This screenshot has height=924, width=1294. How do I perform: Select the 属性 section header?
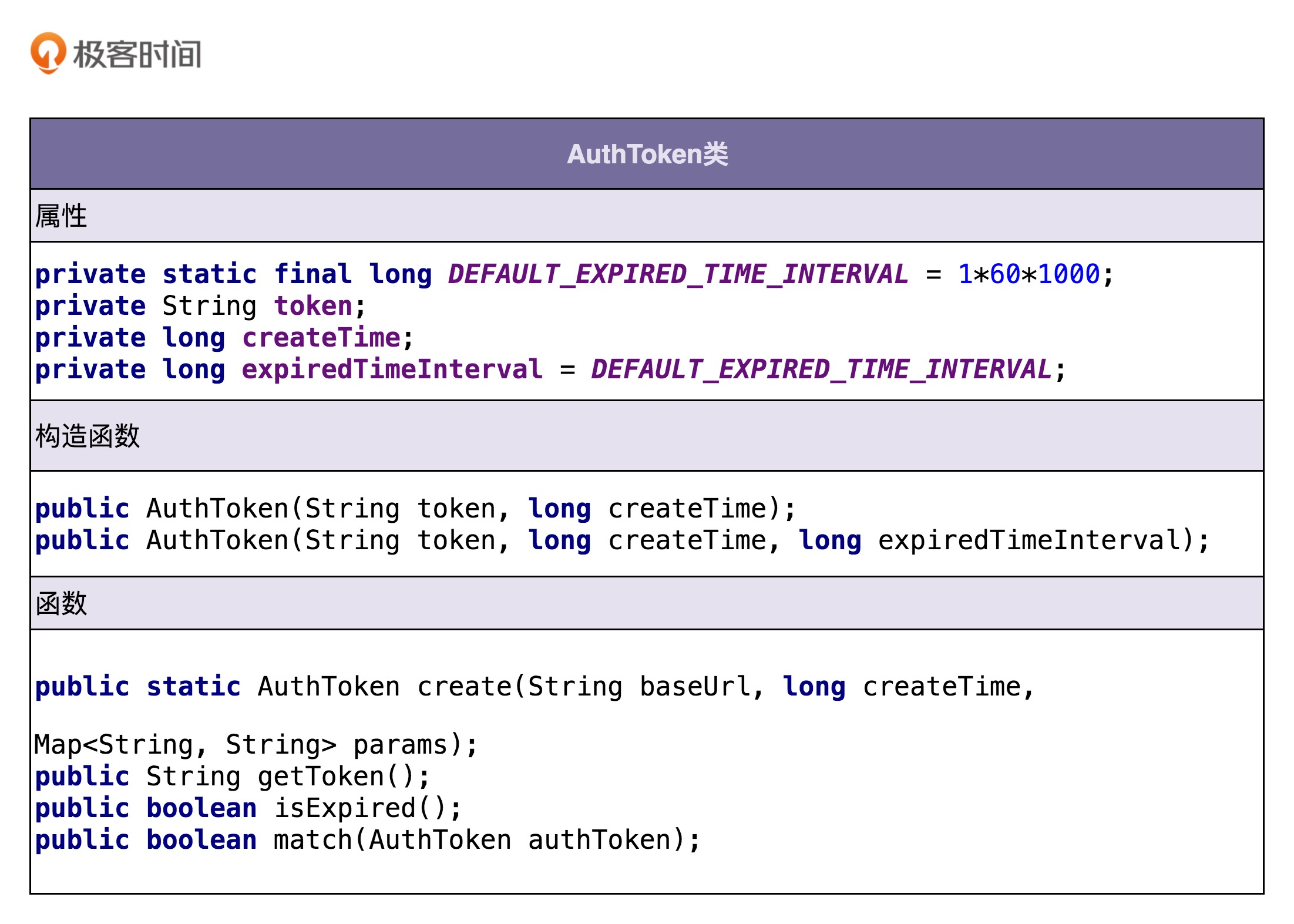pos(61,216)
